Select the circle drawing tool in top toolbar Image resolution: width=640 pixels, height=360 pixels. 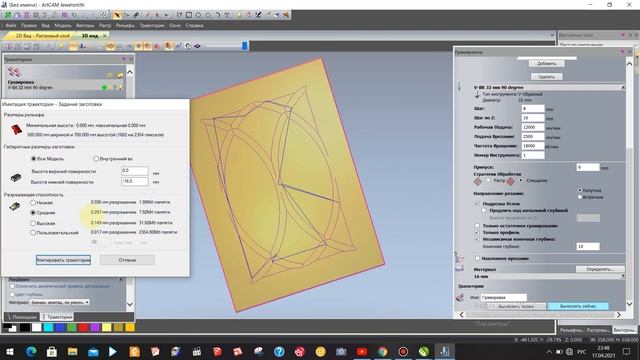pos(198,15)
